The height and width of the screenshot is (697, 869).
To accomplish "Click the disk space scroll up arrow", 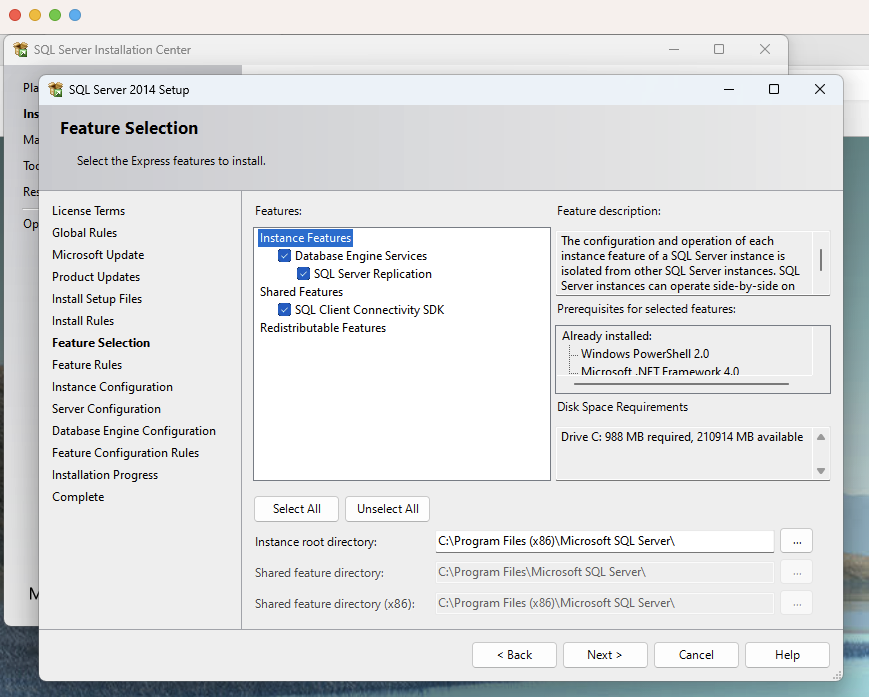I will tap(821, 437).
